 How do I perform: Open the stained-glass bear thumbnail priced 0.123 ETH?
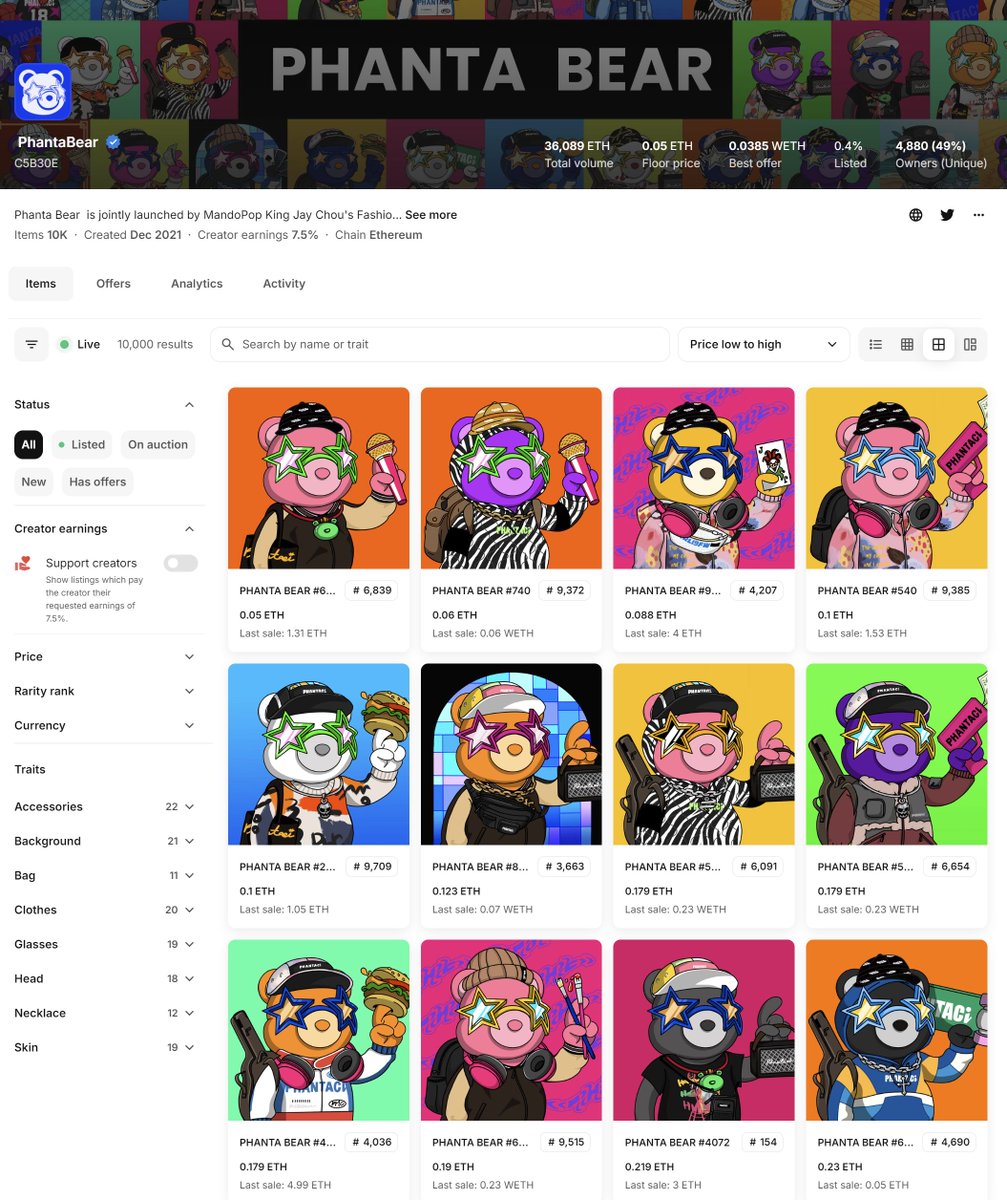point(511,754)
